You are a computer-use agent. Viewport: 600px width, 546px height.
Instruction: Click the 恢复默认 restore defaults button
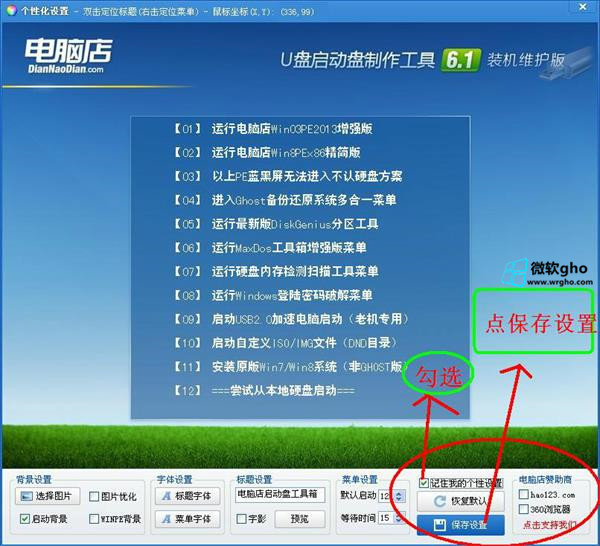pos(461,501)
